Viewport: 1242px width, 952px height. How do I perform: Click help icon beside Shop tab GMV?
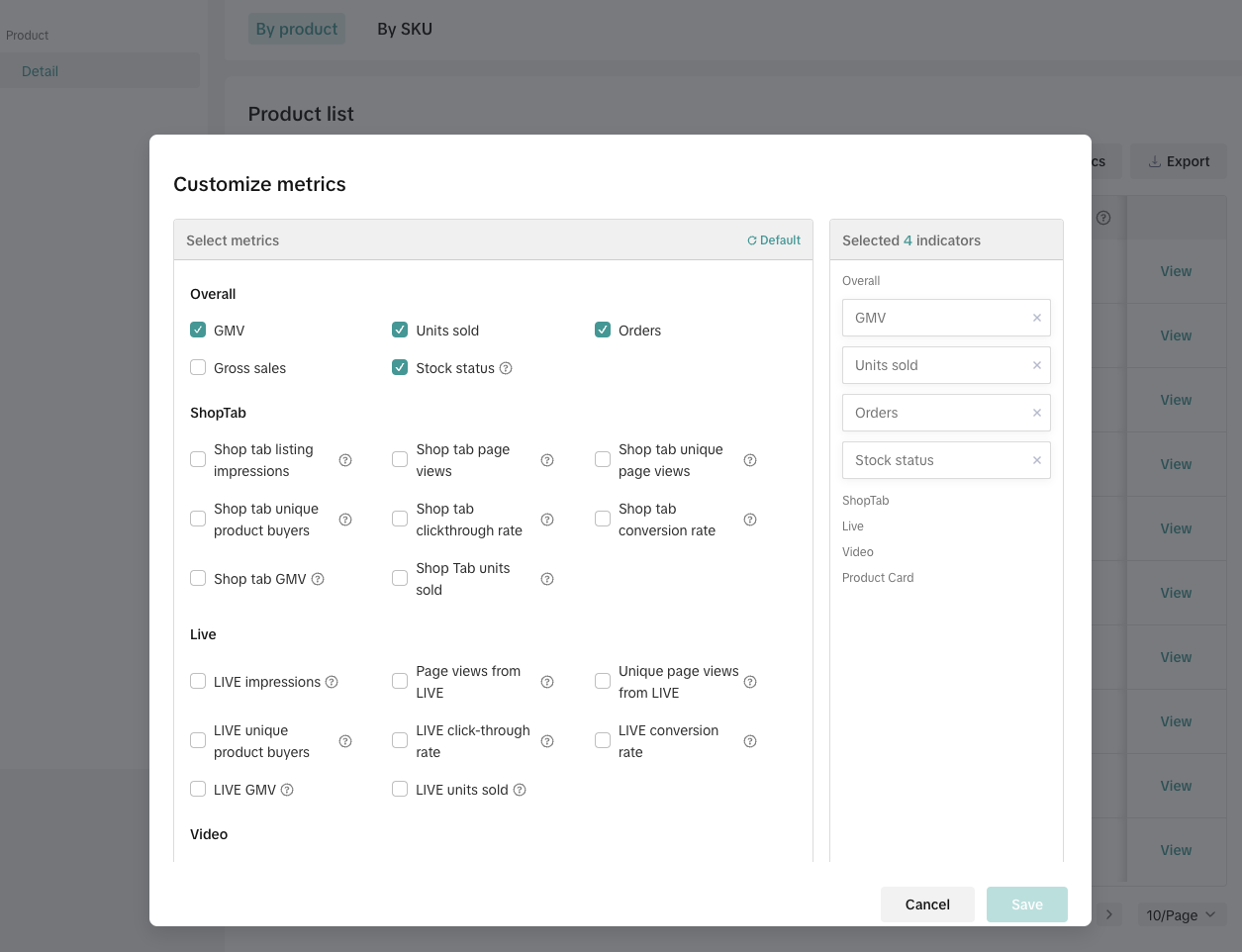point(318,579)
